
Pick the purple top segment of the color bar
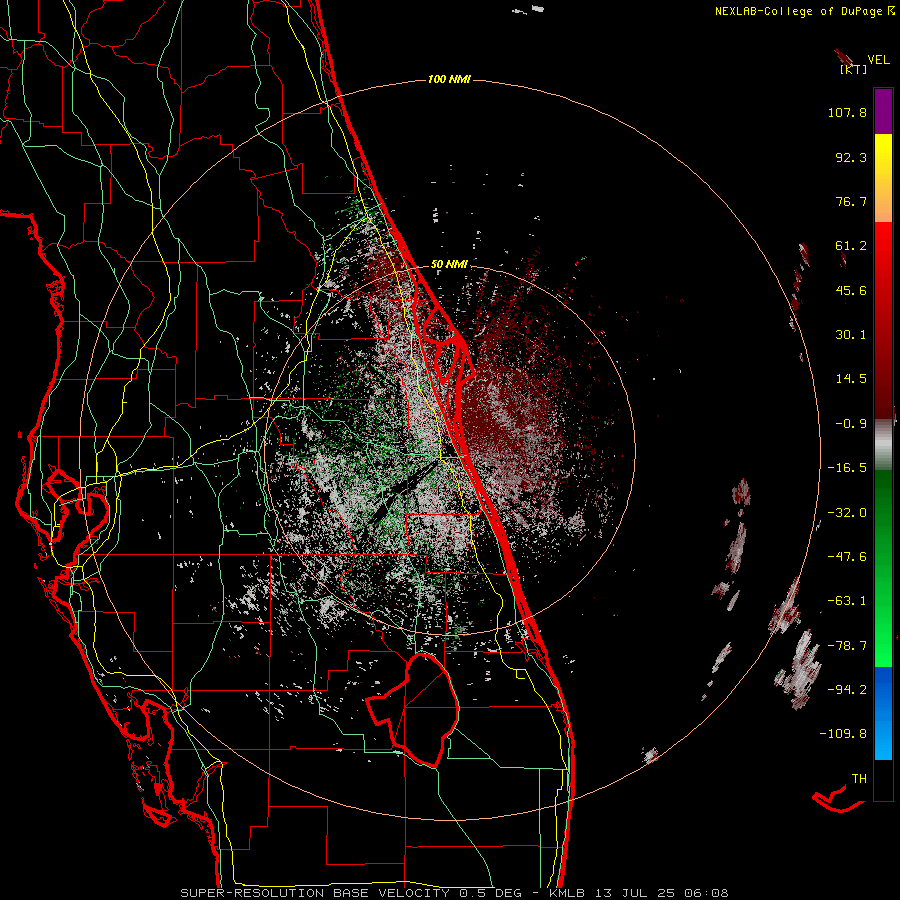pos(883,111)
